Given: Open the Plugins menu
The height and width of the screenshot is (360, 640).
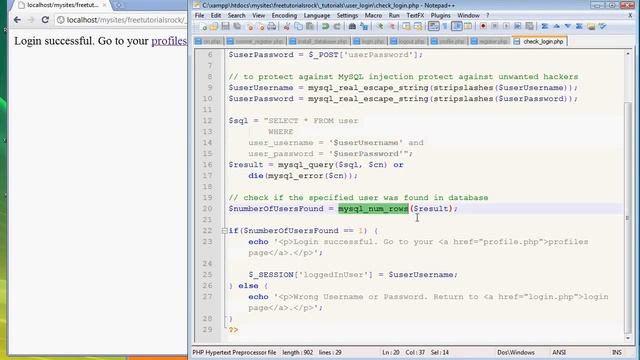Looking at the screenshot, I should [440, 15].
